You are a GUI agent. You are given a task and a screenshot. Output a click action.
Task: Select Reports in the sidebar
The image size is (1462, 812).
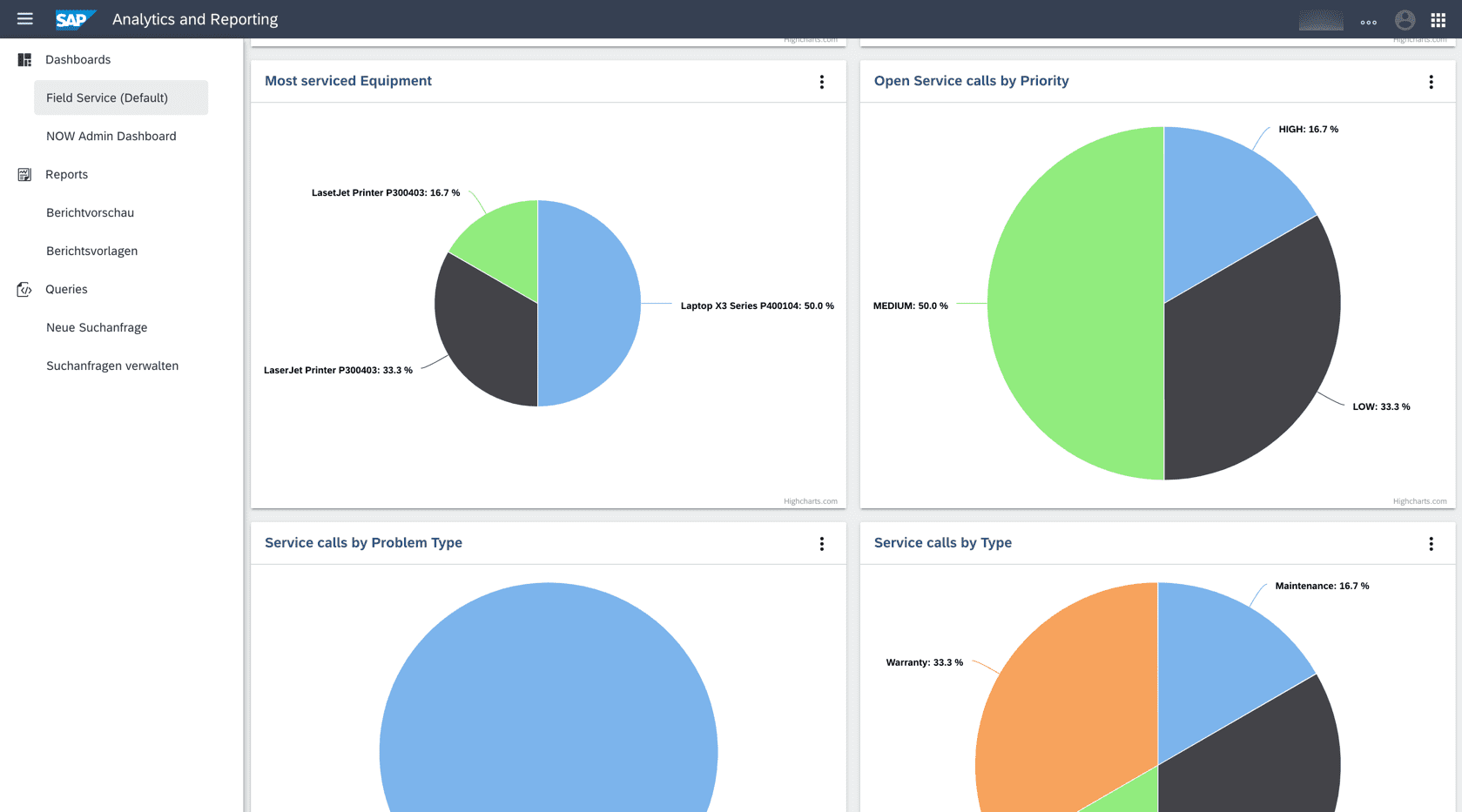66,174
